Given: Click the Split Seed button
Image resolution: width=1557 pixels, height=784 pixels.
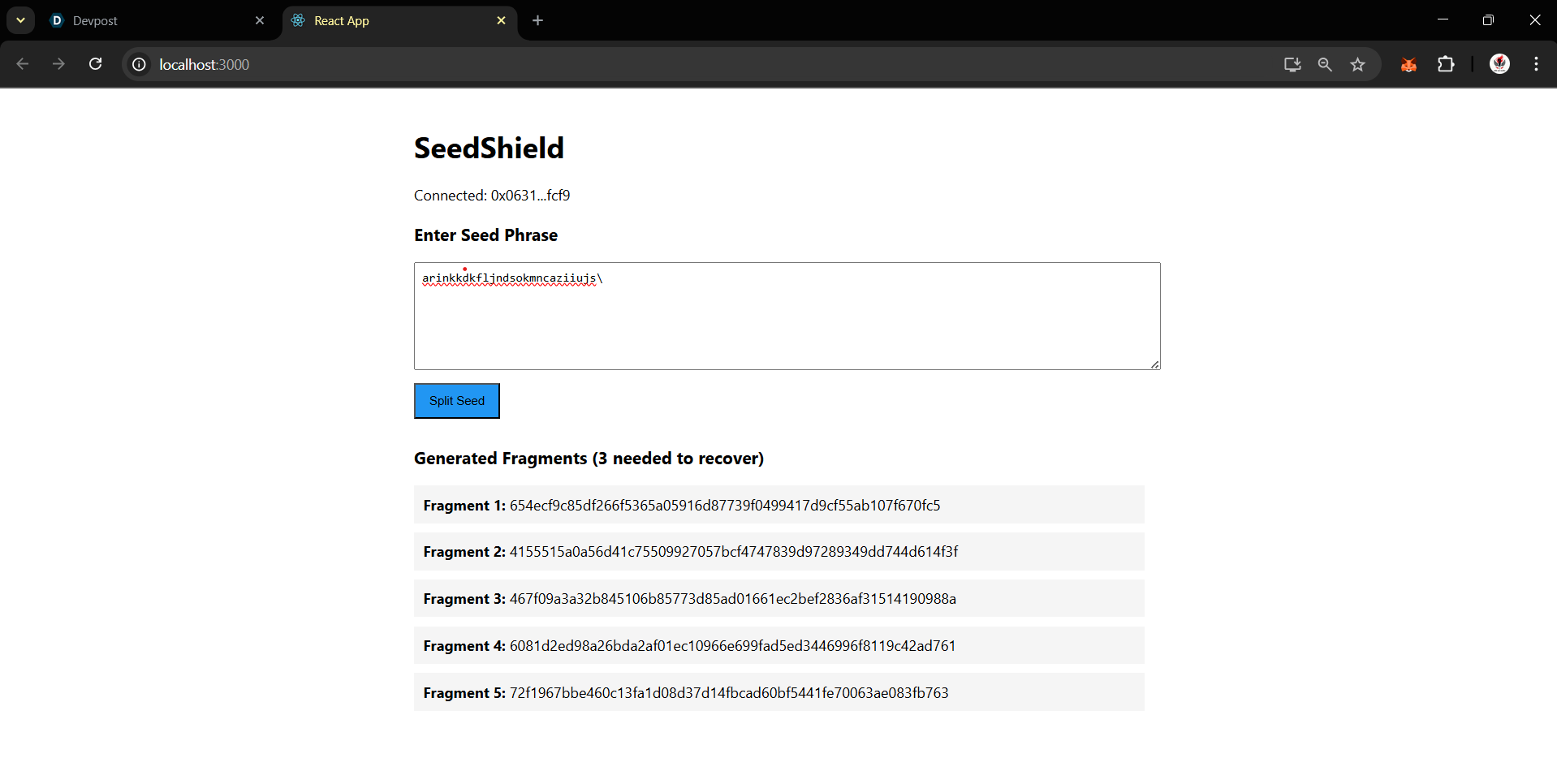Looking at the screenshot, I should pos(456,401).
